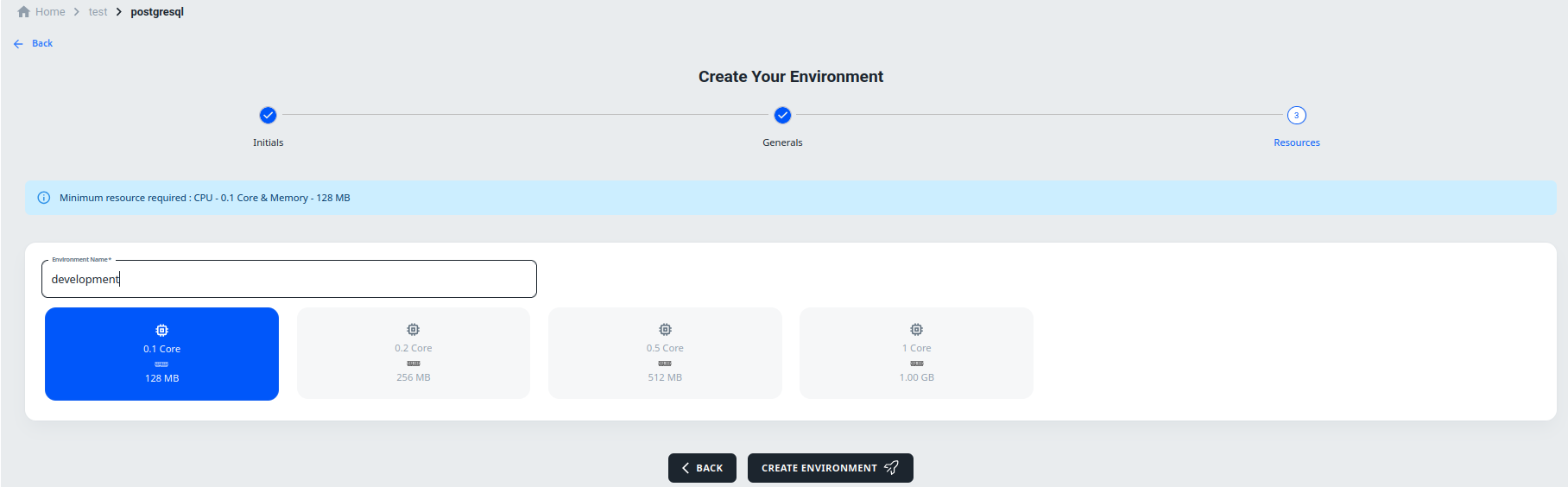Click the CPU chip icon on 0.2 Core card

(414, 329)
